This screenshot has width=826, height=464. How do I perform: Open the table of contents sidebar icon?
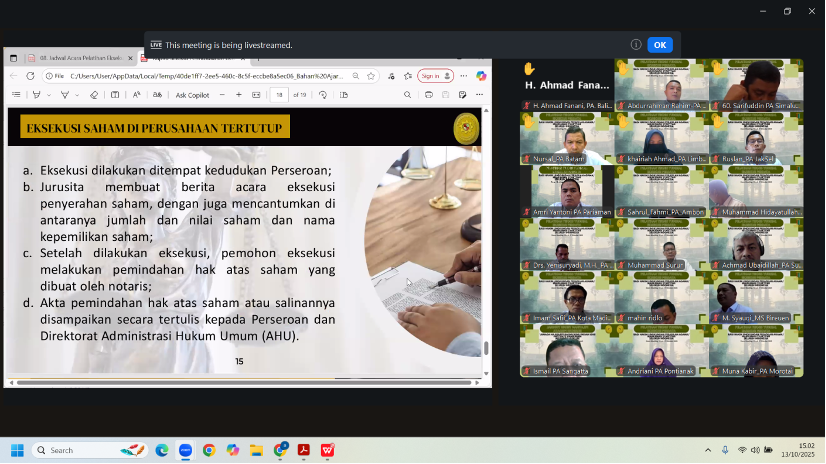(15, 95)
